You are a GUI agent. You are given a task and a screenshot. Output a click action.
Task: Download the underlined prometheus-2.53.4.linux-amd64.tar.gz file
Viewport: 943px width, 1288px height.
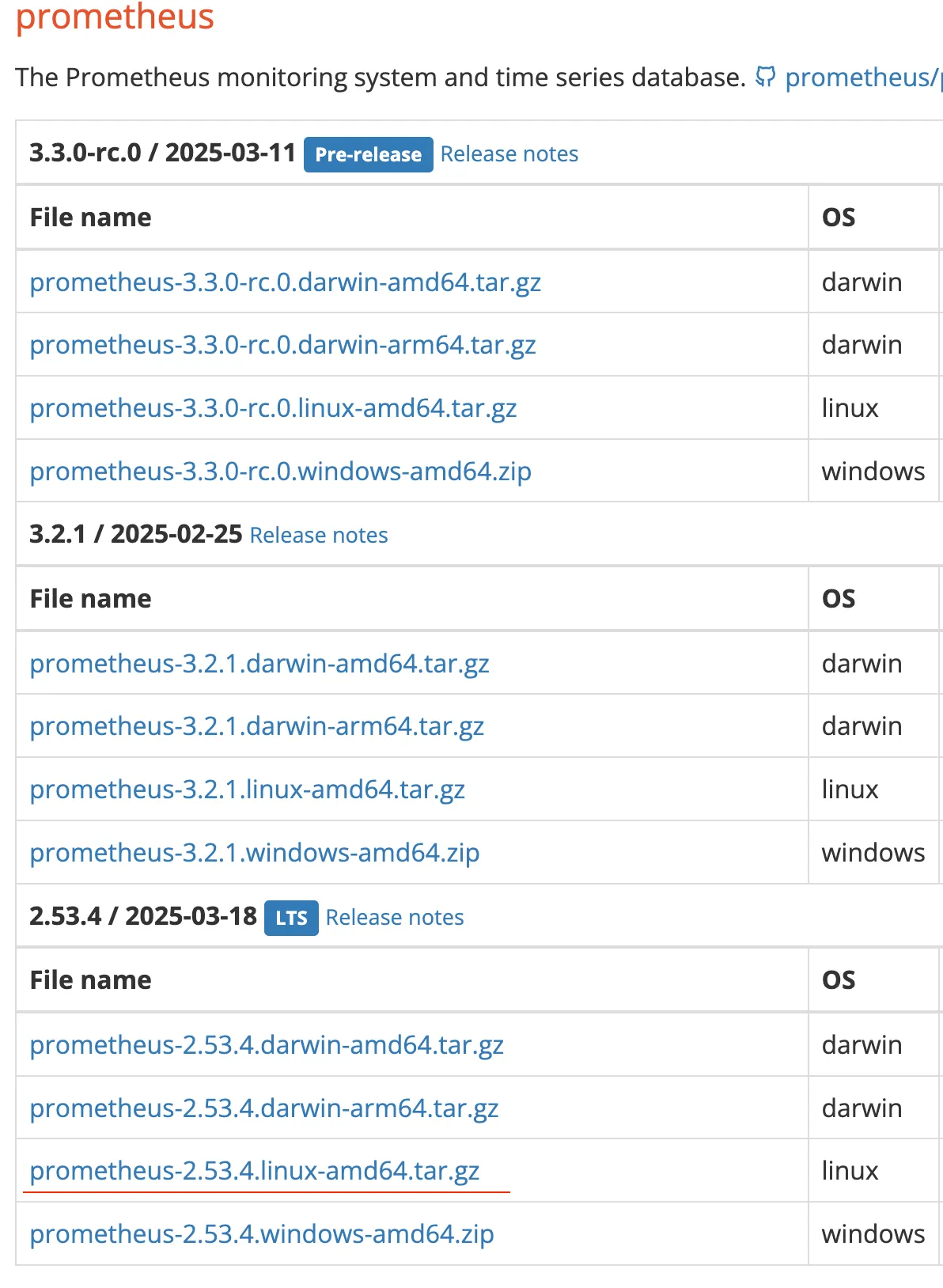tap(255, 1171)
